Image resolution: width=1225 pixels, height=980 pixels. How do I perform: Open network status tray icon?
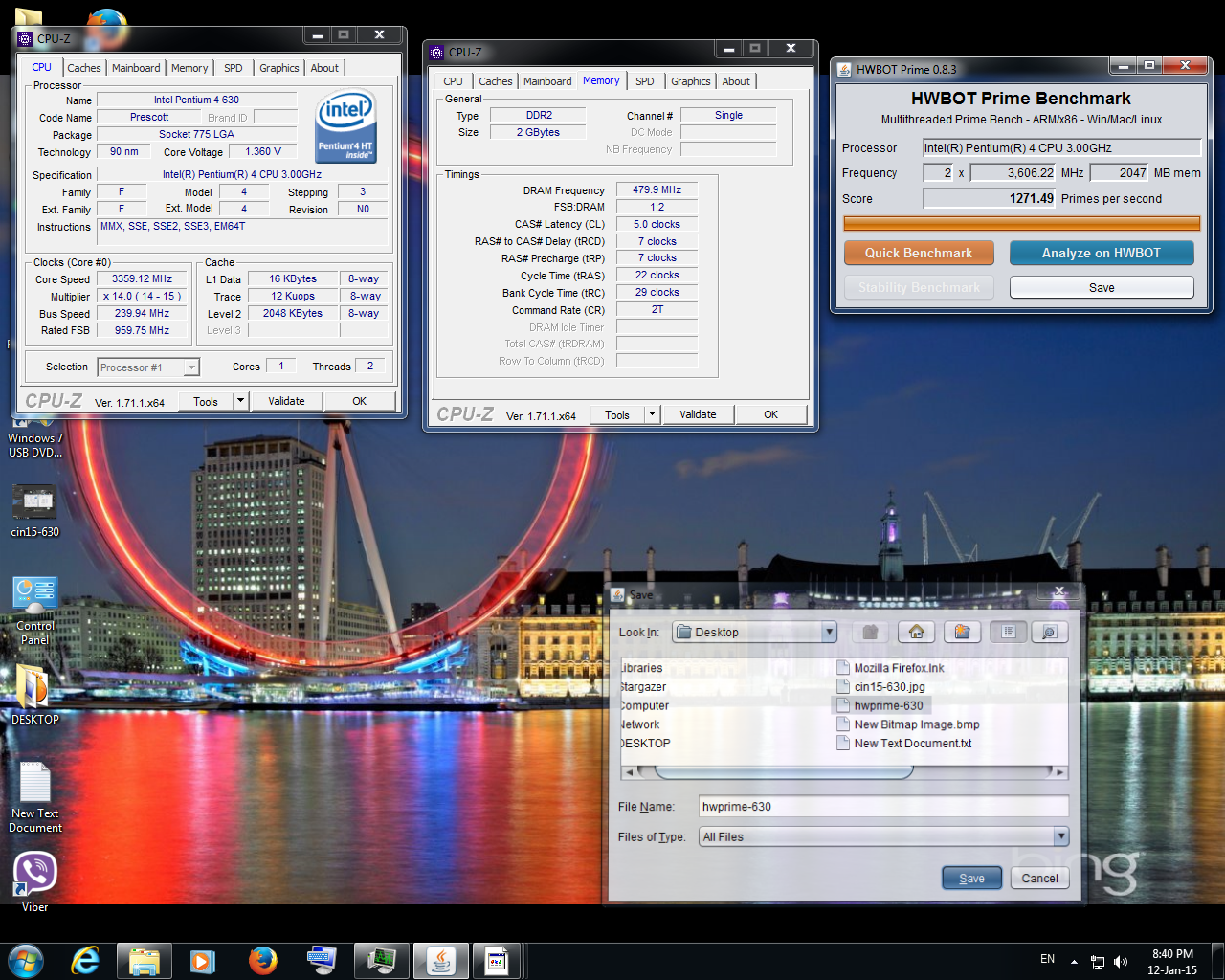tap(1098, 962)
